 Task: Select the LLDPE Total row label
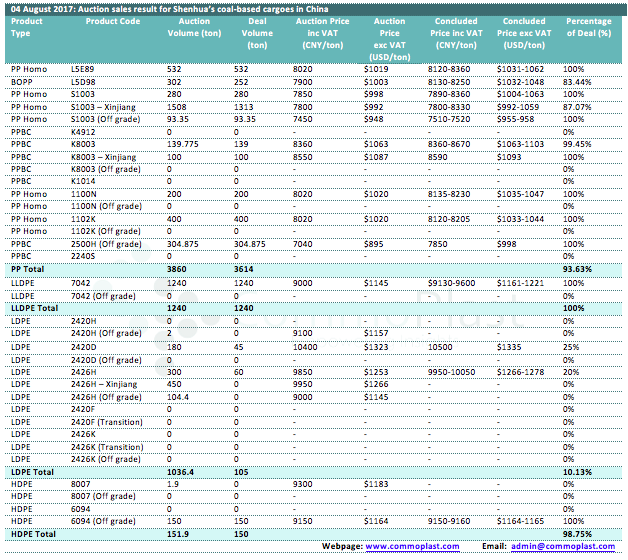coord(33,307)
